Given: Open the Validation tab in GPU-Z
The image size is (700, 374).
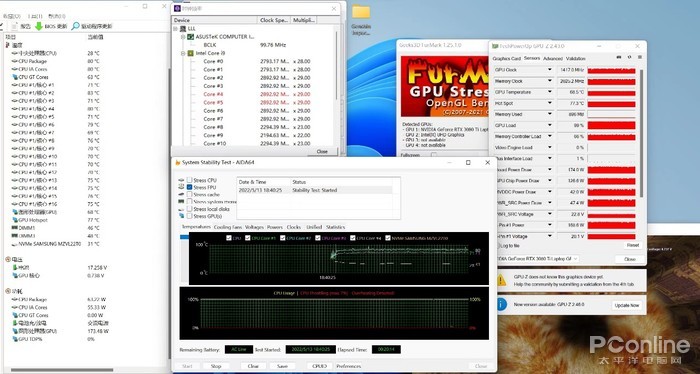Looking at the screenshot, I should (575, 58).
